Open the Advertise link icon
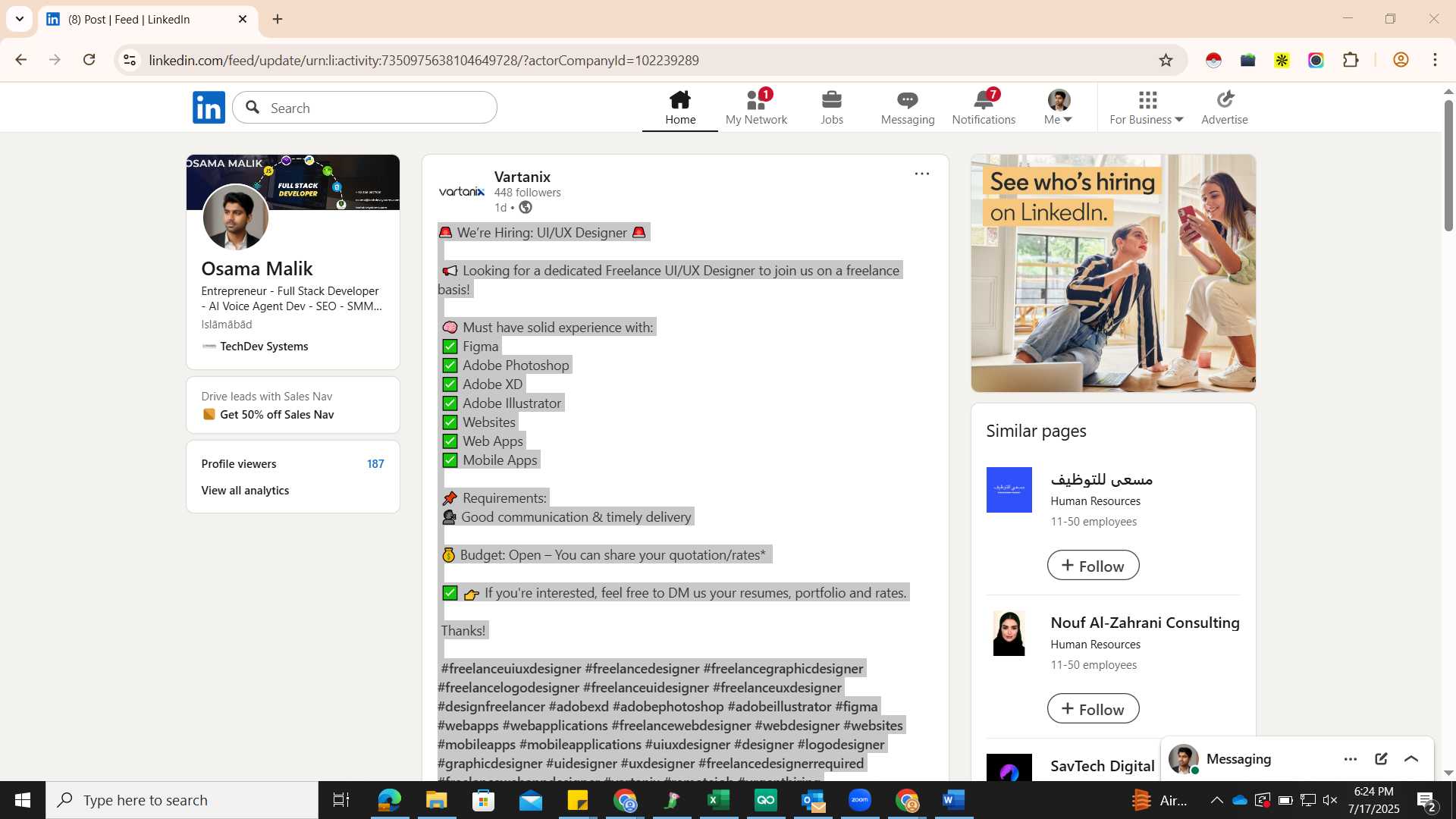1456x819 pixels. pyautogui.click(x=1225, y=108)
